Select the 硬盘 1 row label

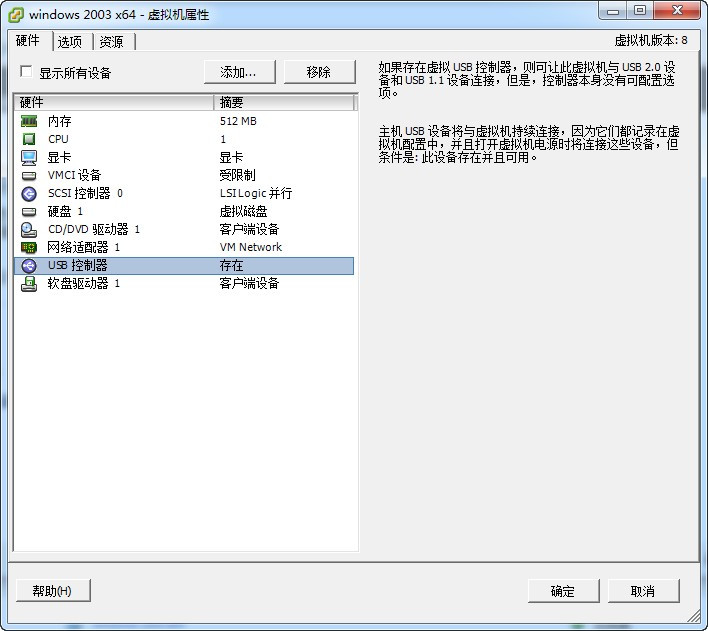pos(65,211)
